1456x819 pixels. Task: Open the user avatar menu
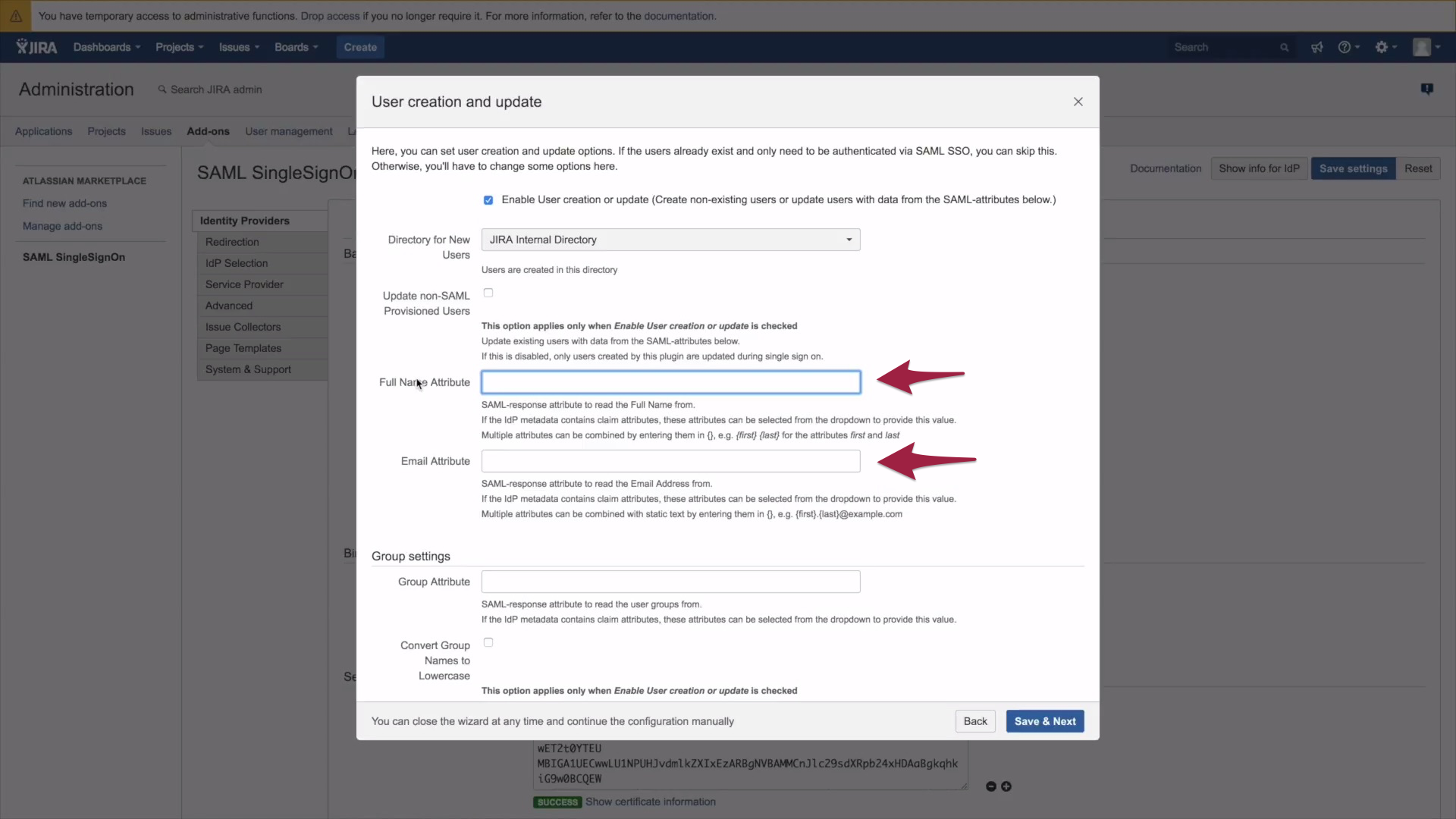pyautogui.click(x=1426, y=47)
